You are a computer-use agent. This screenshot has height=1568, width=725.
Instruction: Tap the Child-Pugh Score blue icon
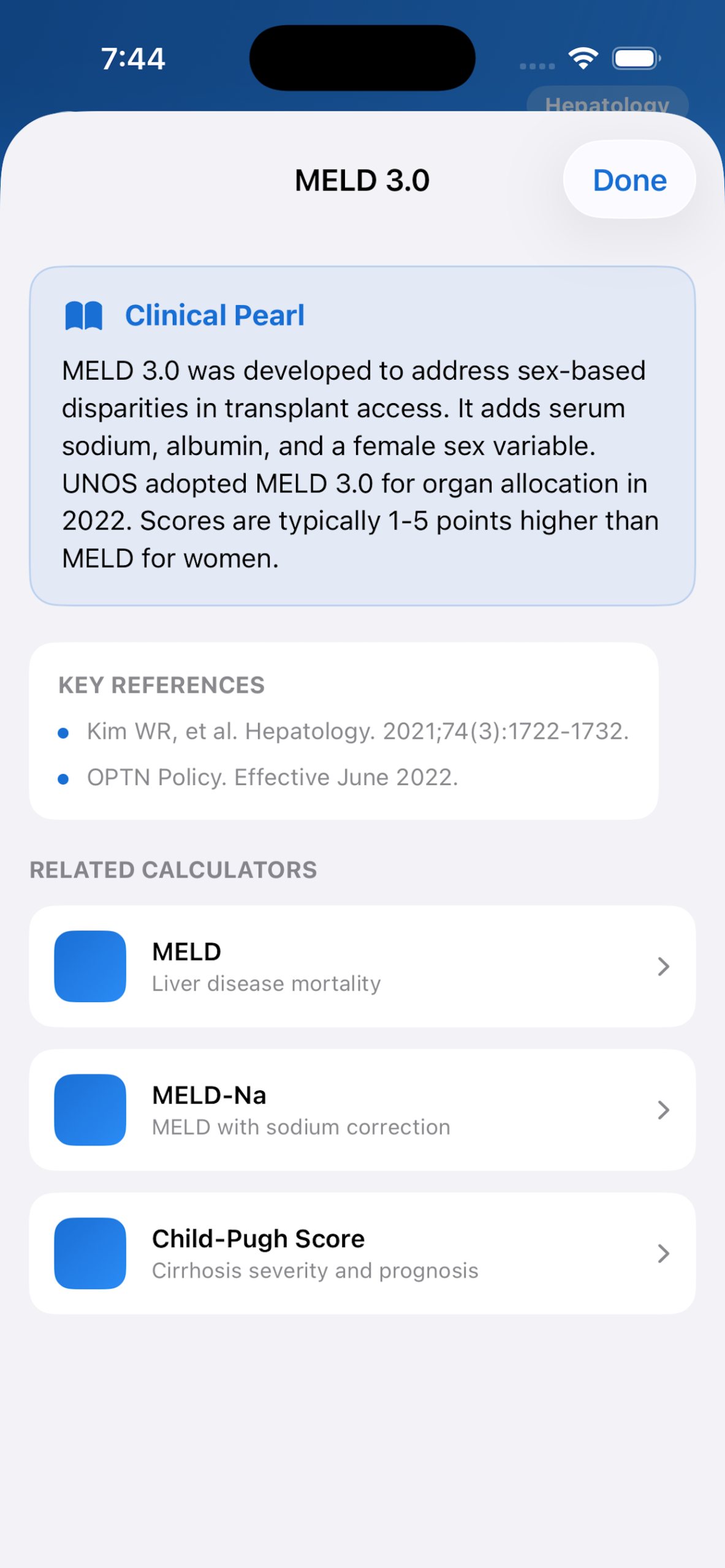click(90, 1253)
